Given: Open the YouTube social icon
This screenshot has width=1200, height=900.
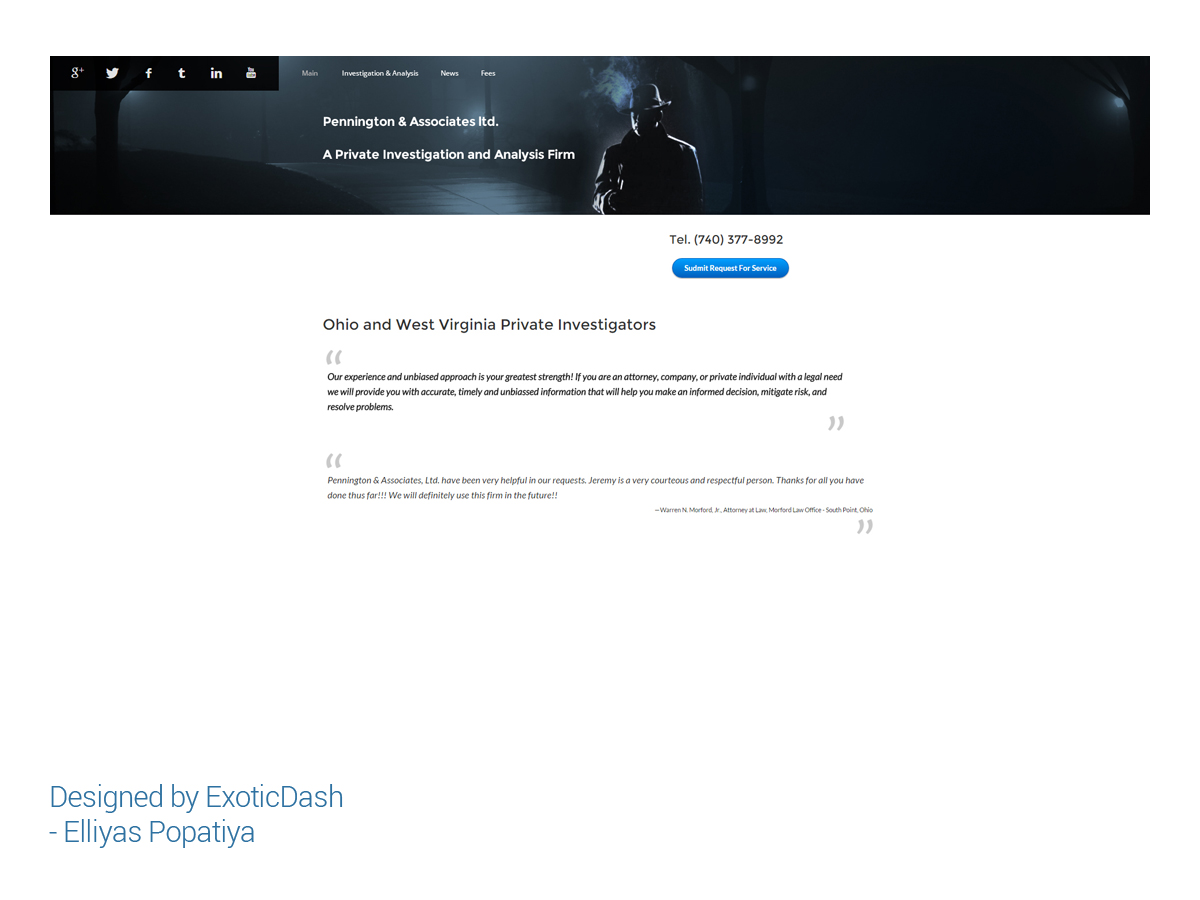Looking at the screenshot, I should (251, 72).
